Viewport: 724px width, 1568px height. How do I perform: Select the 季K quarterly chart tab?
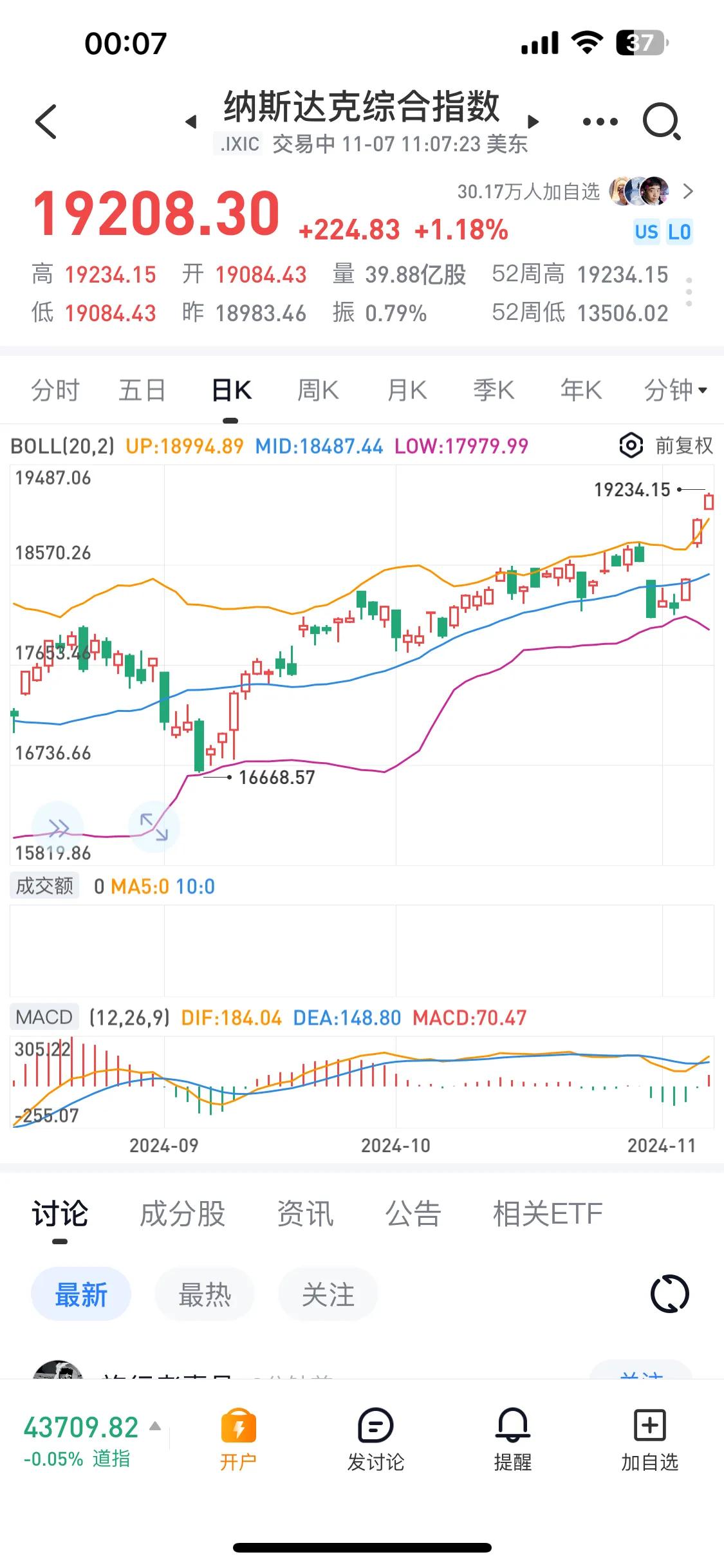[x=494, y=390]
